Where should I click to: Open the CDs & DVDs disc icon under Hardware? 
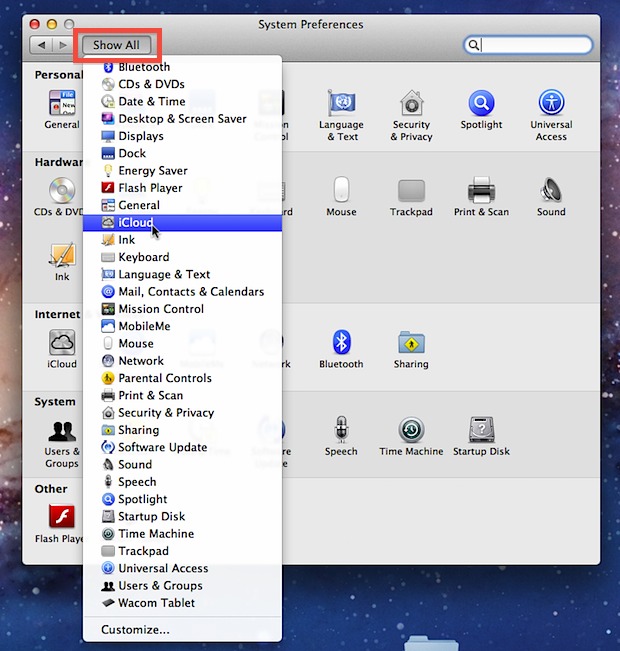point(62,190)
